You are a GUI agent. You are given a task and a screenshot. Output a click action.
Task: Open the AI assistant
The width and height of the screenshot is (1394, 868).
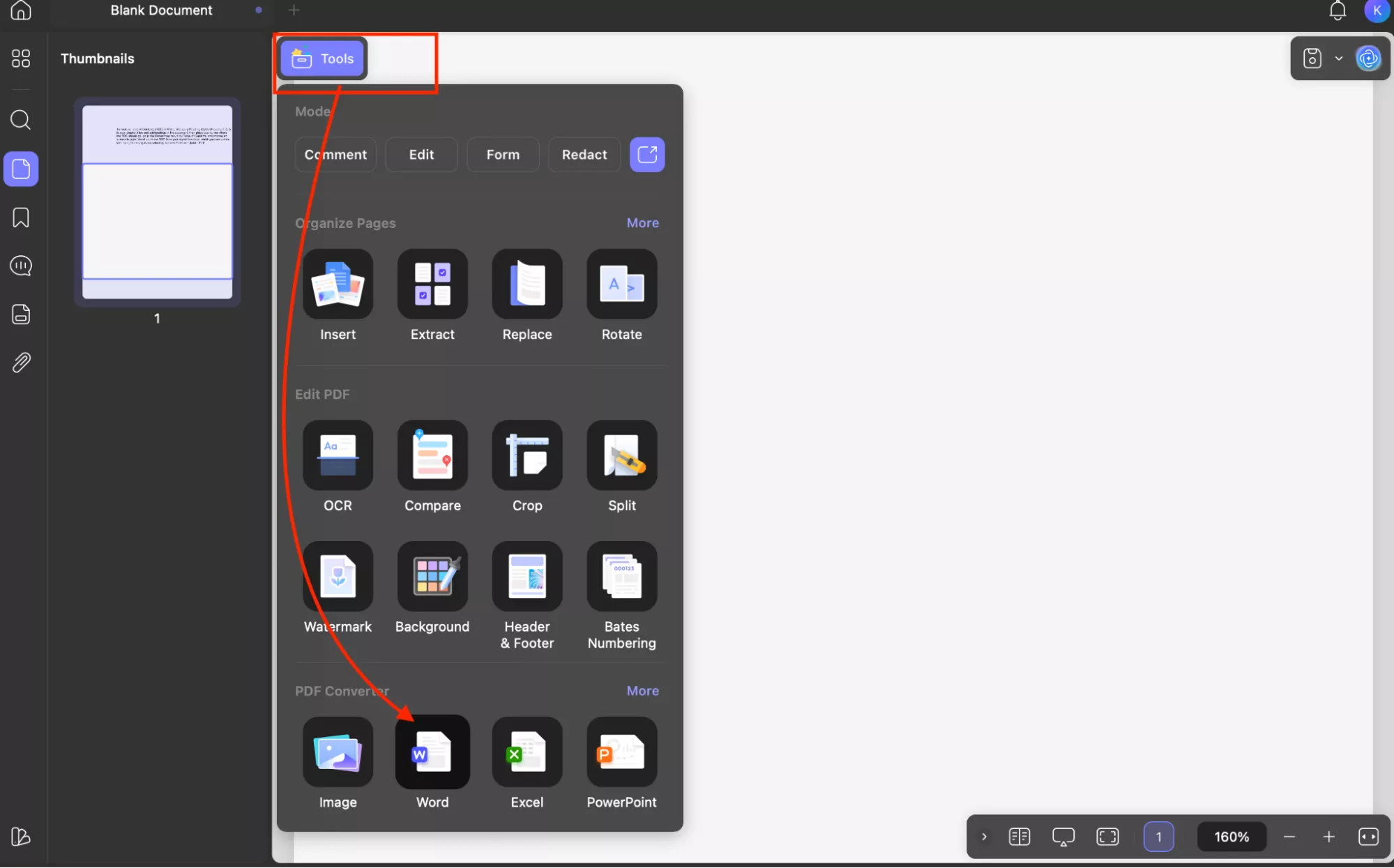click(x=1368, y=59)
